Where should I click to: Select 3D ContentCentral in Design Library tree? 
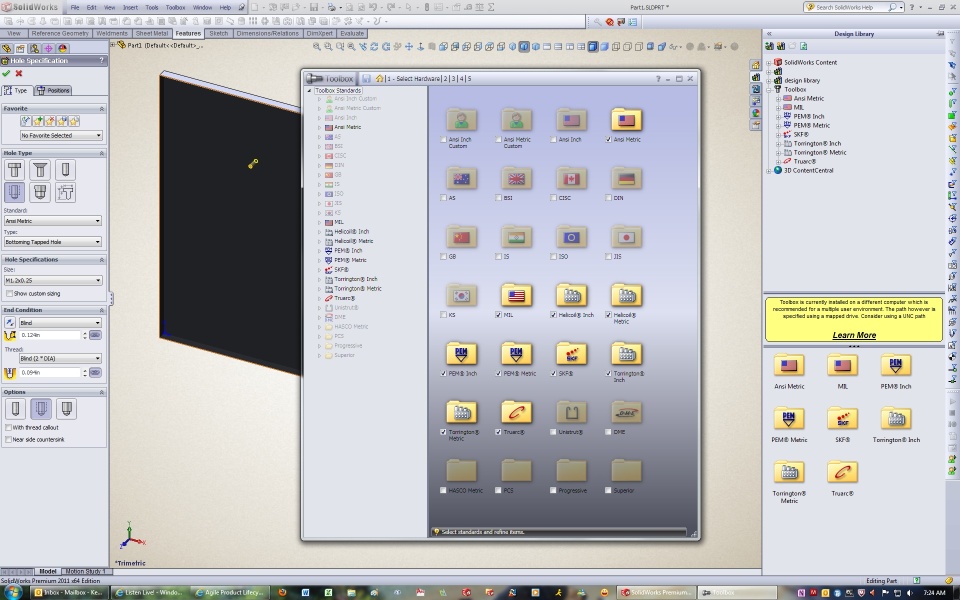click(x=808, y=170)
